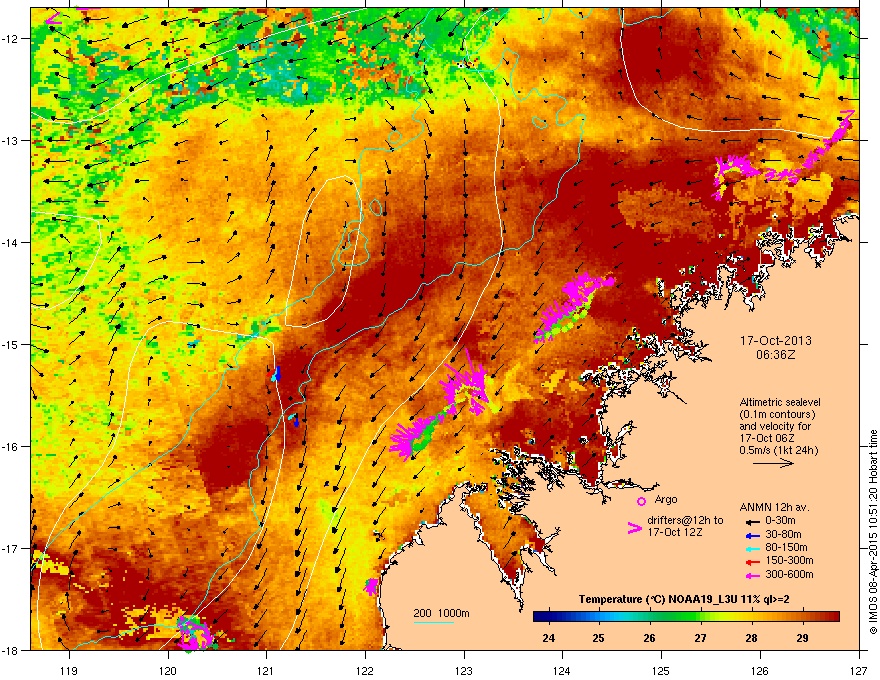The width and height of the screenshot is (880, 680).
Task: Click the '200 1000m' bathymetry label
Action: point(441,613)
